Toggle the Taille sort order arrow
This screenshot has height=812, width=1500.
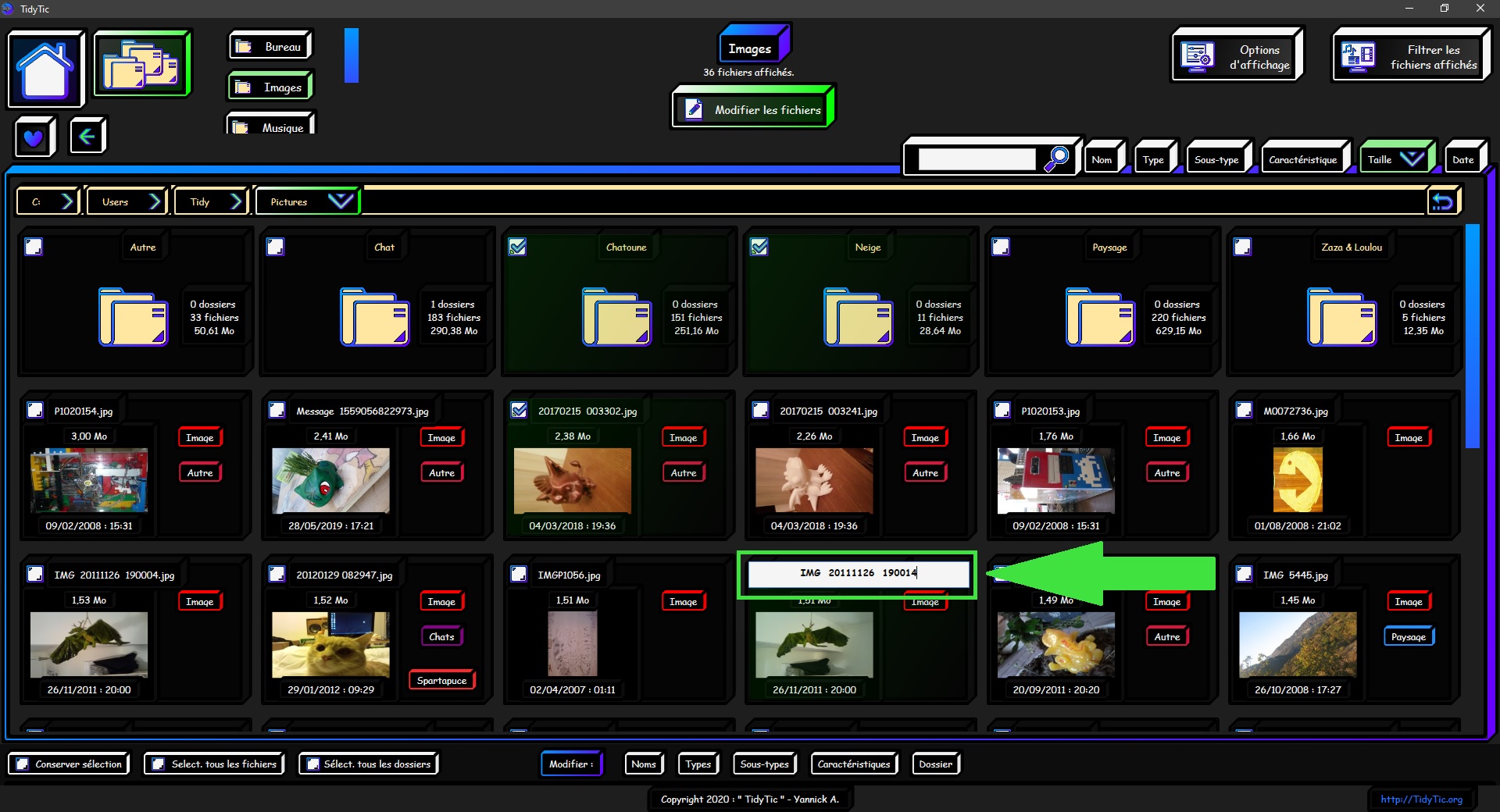(x=1412, y=159)
